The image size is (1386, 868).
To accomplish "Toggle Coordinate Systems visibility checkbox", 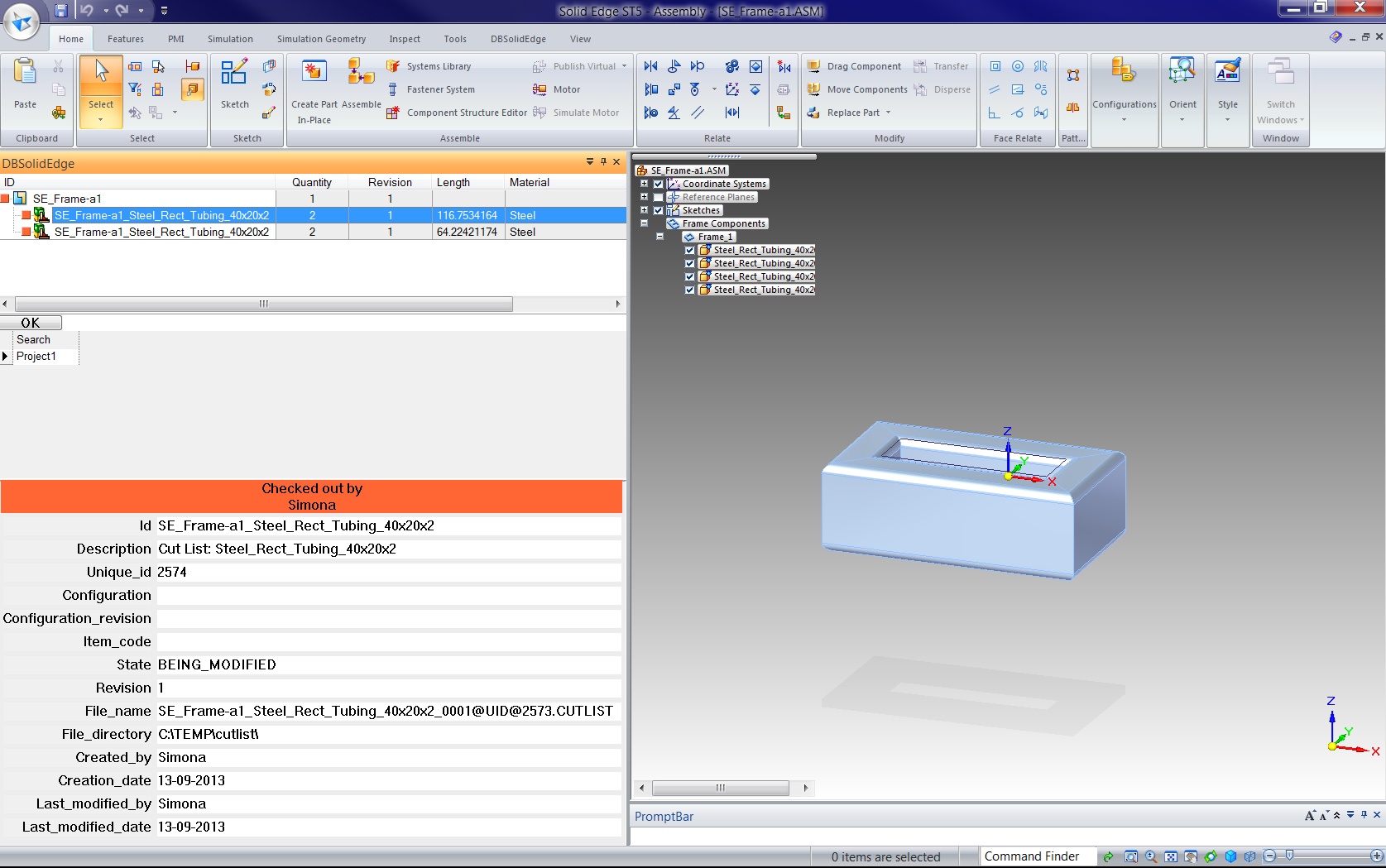I will coord(659,184).
